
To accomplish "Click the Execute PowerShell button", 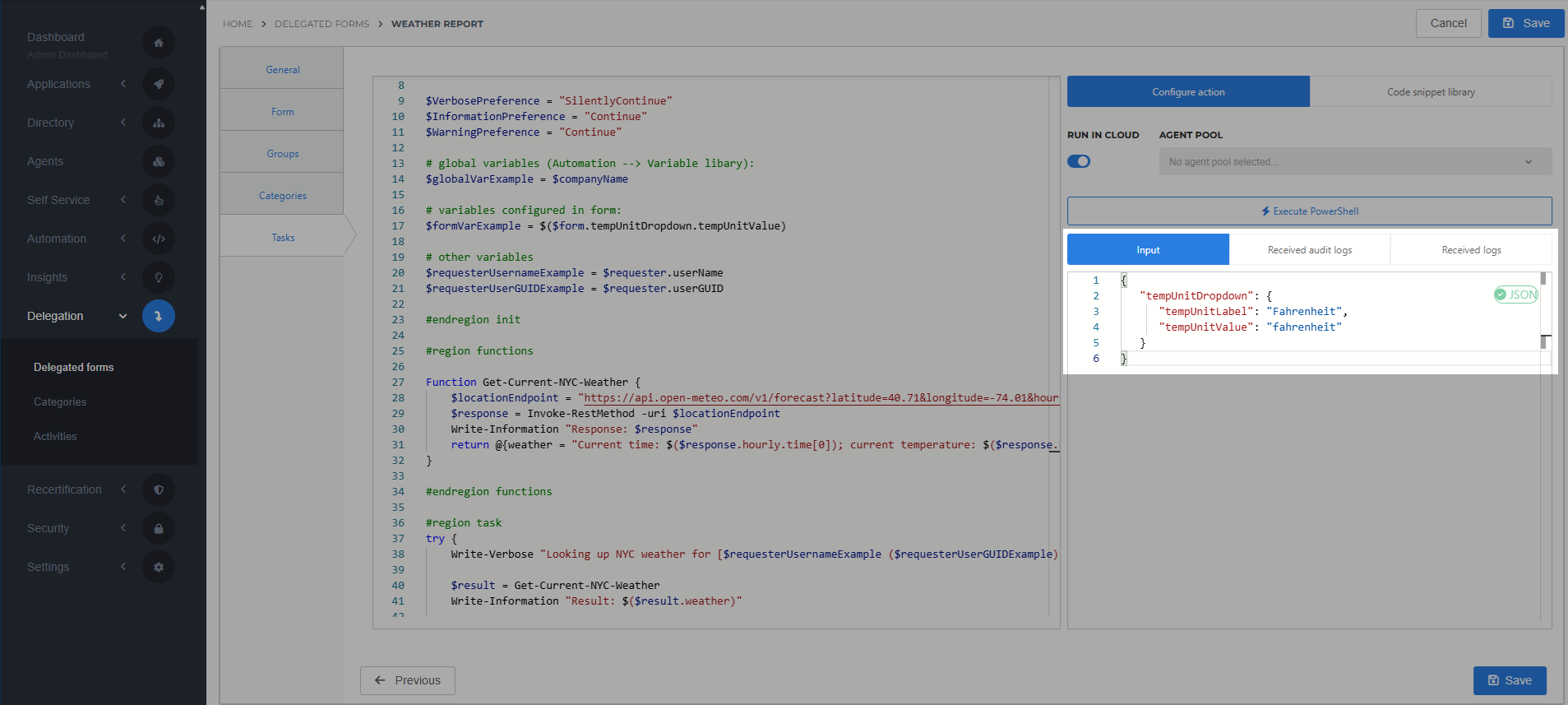I will coord(1309,211).
